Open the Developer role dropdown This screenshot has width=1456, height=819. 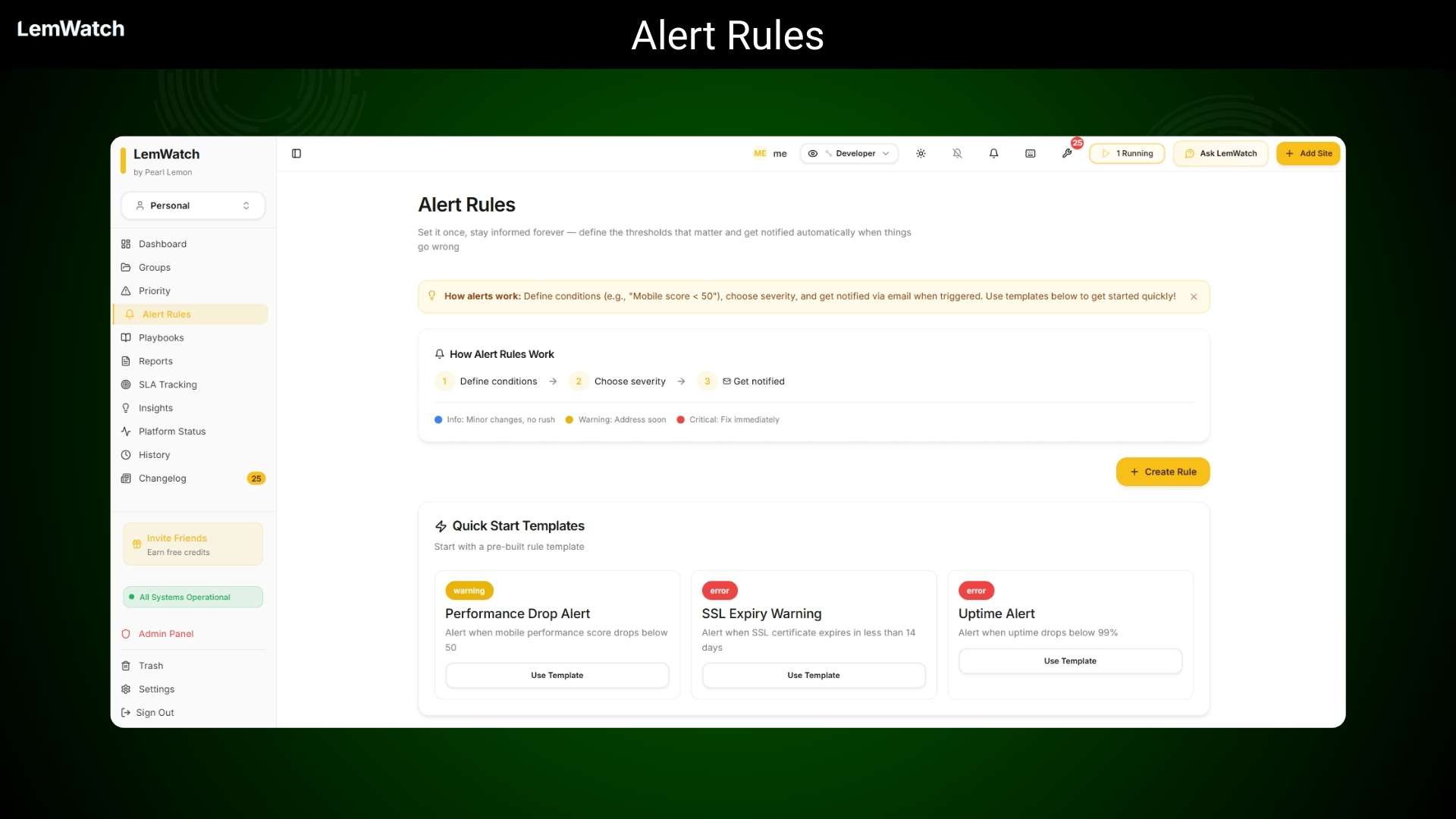point(857,153)
